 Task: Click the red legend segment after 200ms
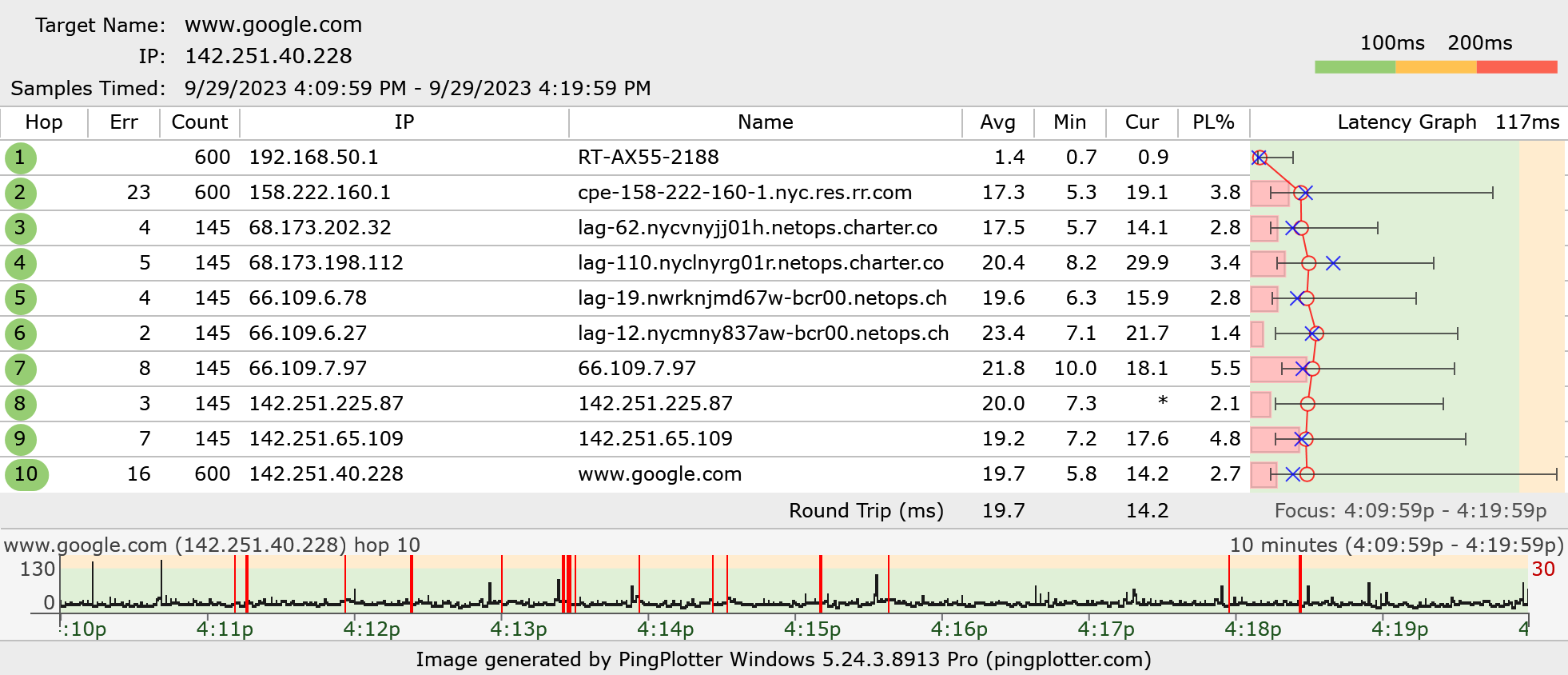pyautogui.click(x=1516, y=67)
